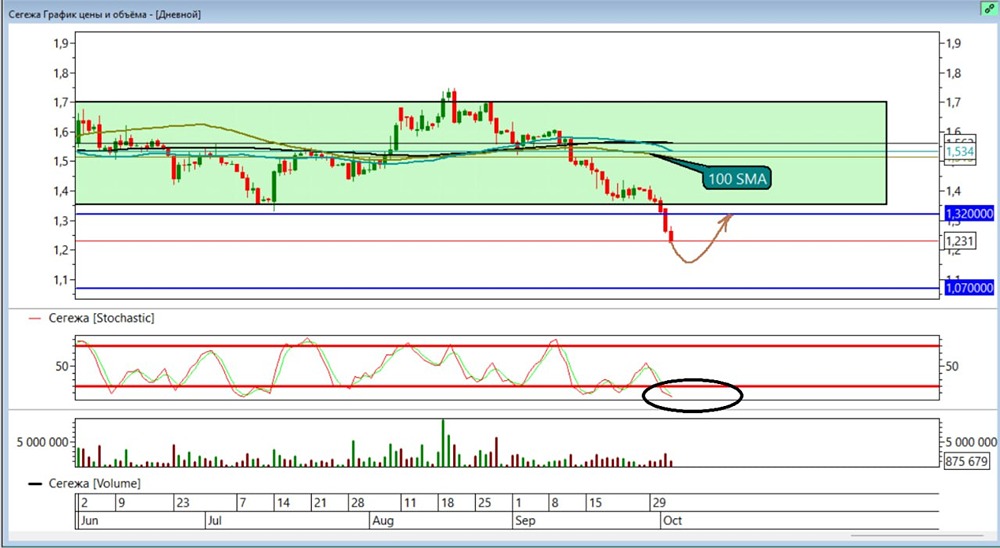Click the teal 1,534 moving average value
The image size is (1000, 548).
click(x=959, y=152)
